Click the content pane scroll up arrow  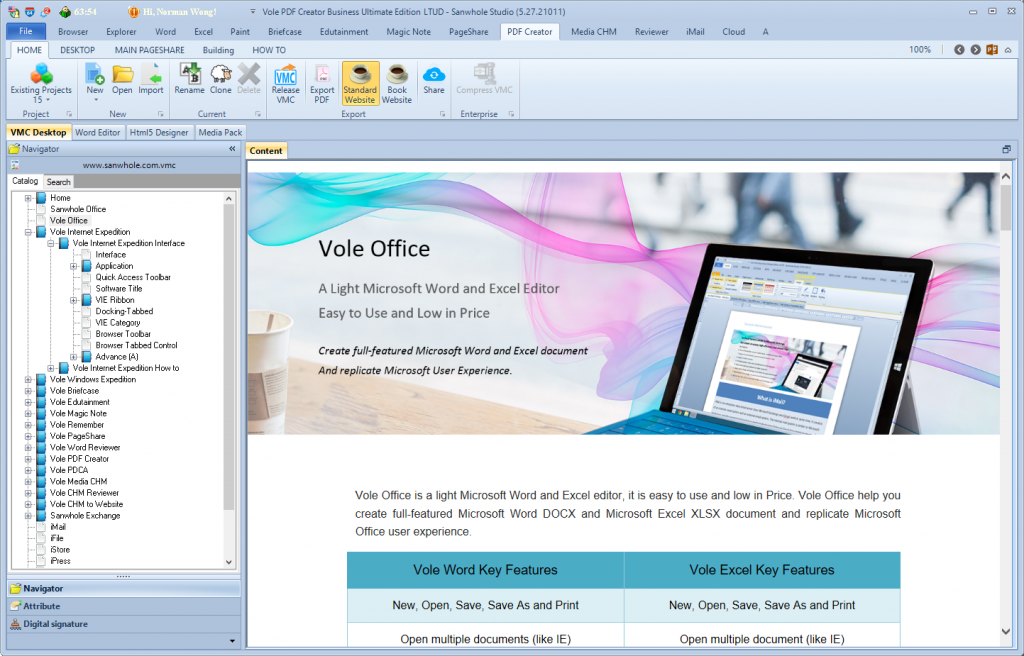click(1006, 177)
